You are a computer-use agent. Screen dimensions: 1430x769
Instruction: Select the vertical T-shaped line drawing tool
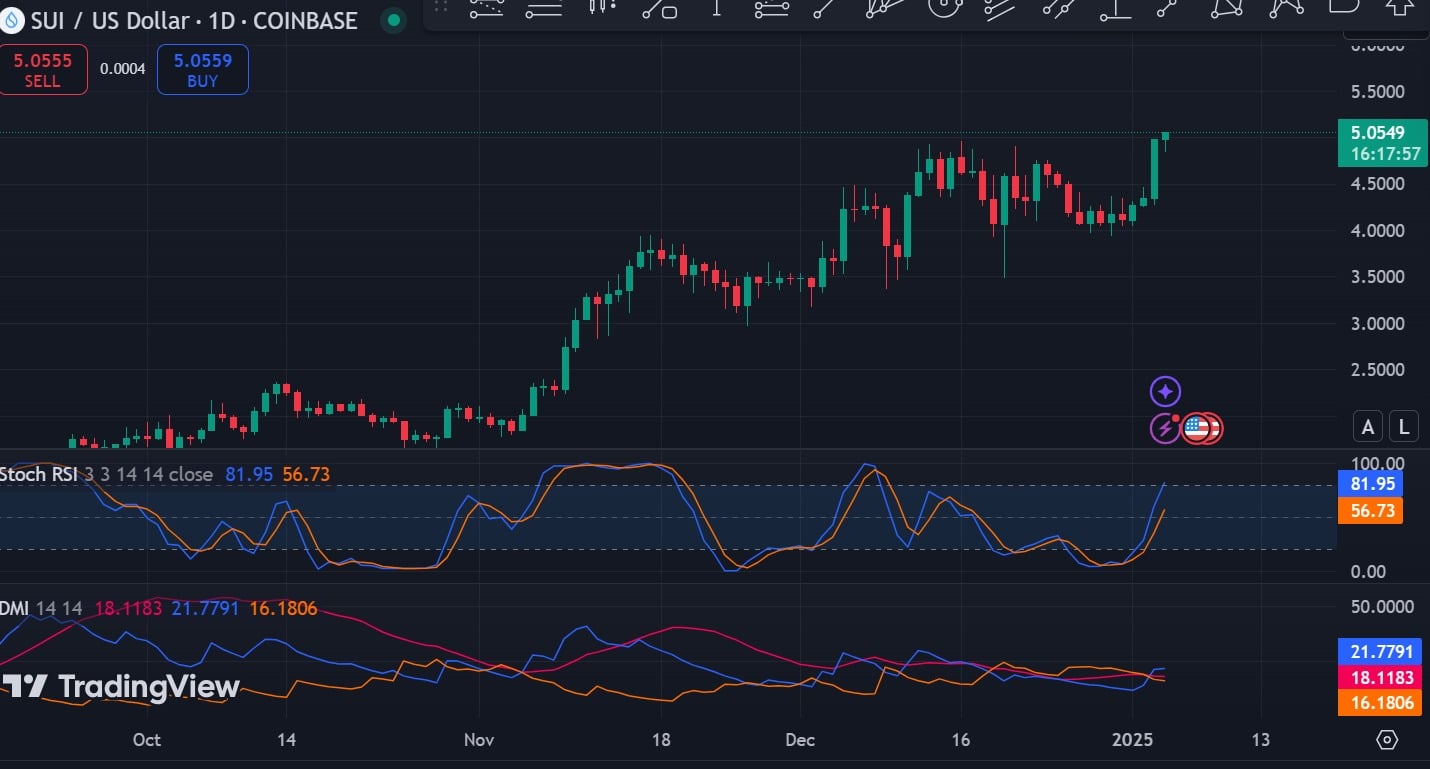click(716, 8)
